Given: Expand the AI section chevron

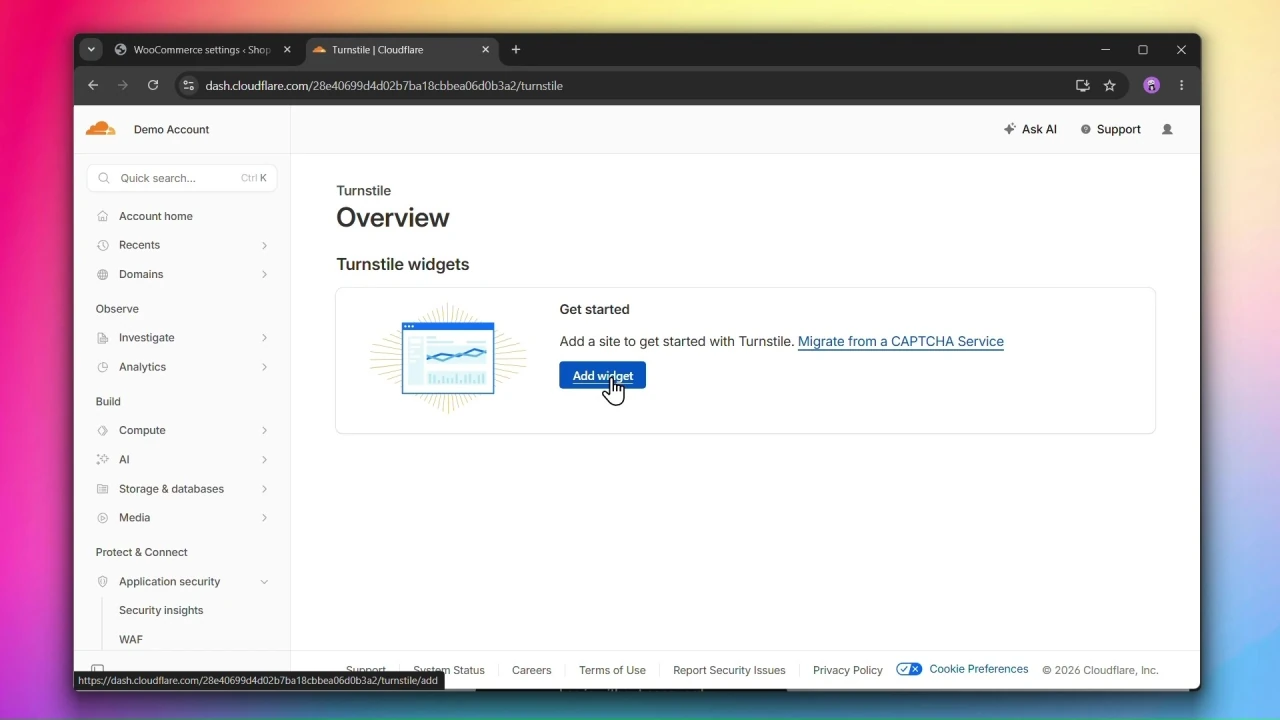Looking at the screenshot, I should [x=264, y=460].
